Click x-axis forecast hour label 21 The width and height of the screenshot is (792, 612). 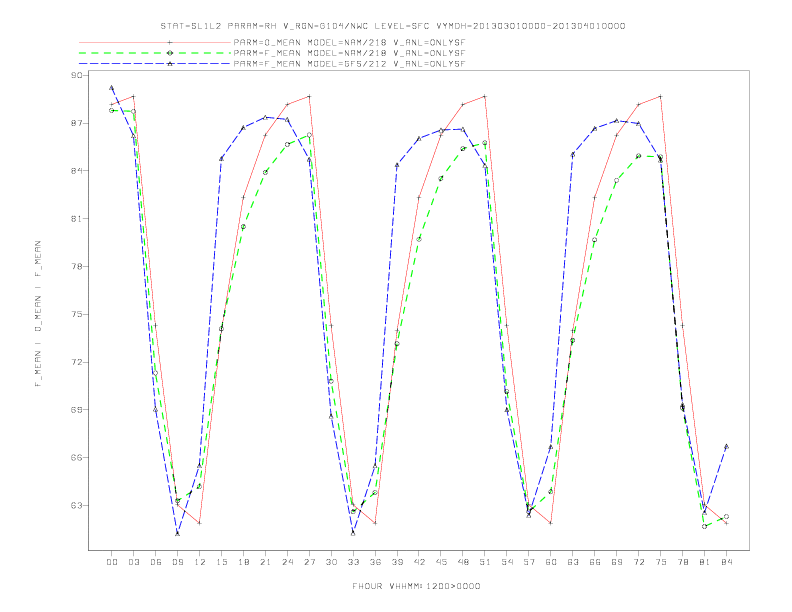265,562
